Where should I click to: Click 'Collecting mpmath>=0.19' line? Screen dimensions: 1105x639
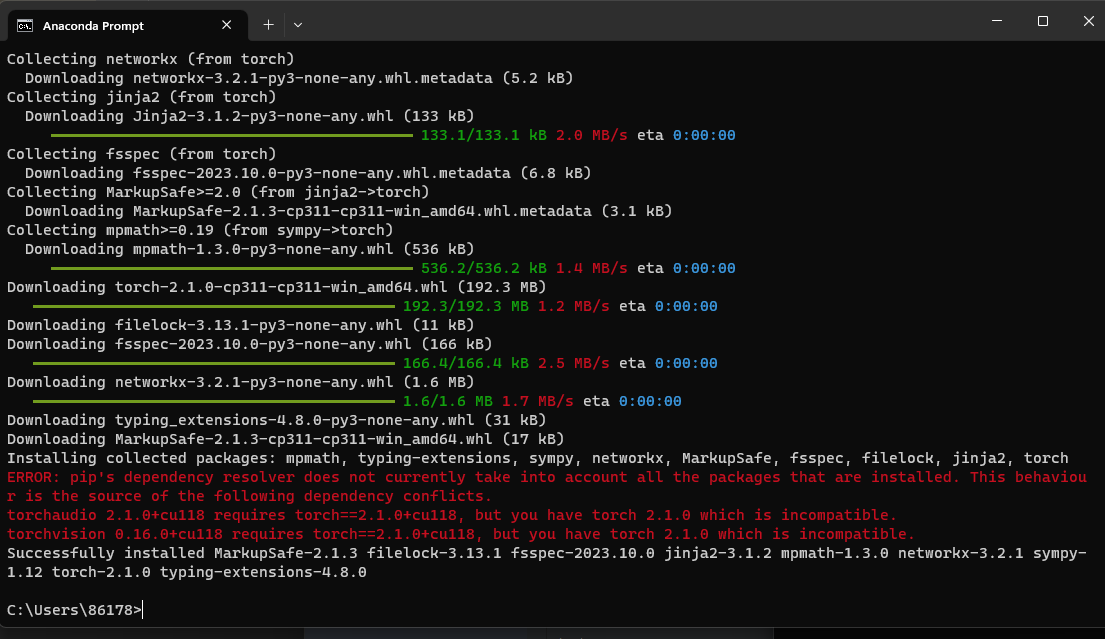coord(200,230)
